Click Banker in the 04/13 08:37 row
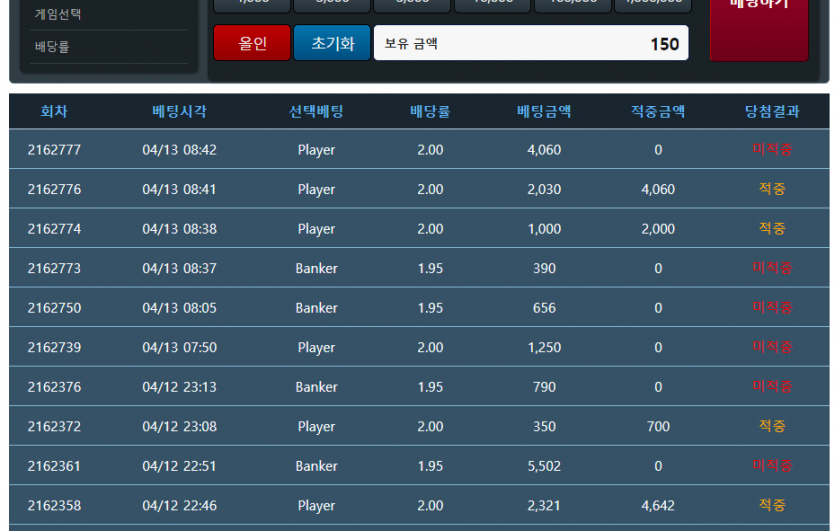 [x=316, y=268]
